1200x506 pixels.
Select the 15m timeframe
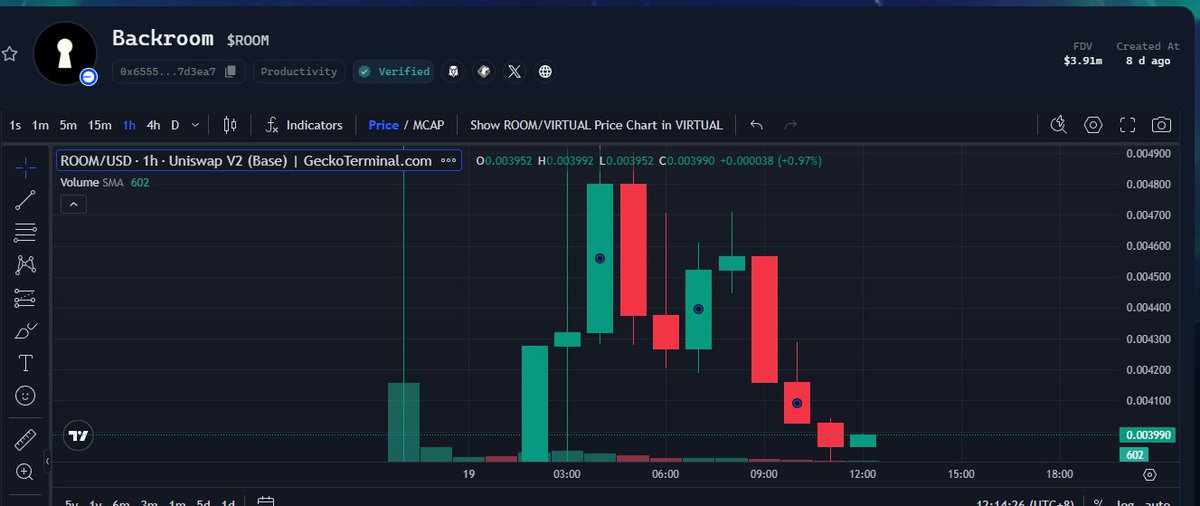pyautogui.click(x=99, y=125)
